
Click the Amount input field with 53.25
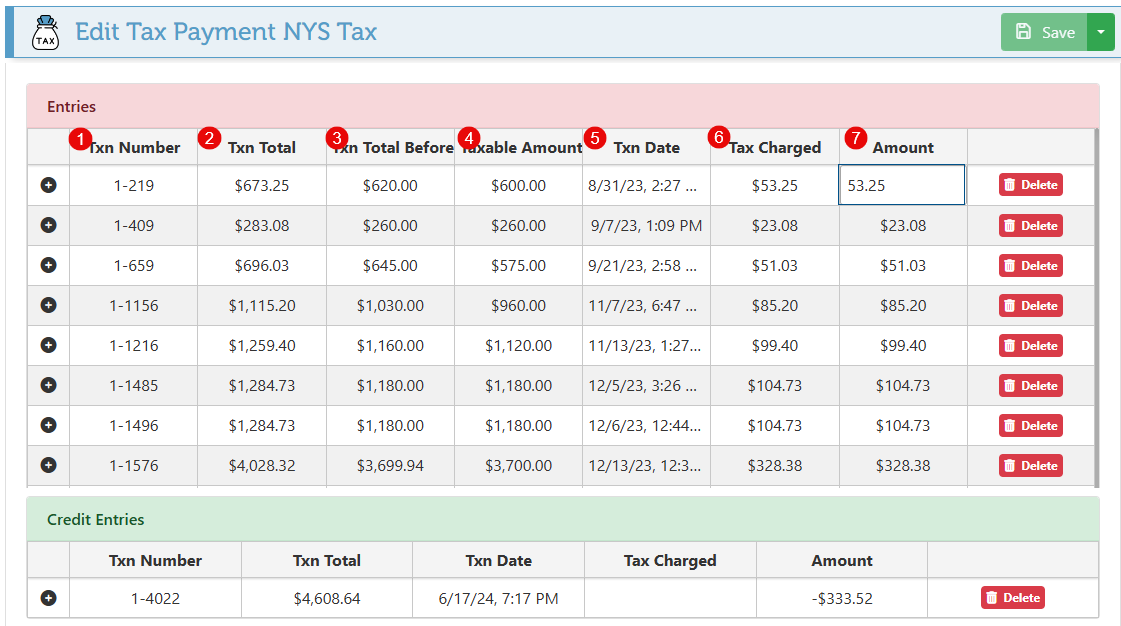[x=901, y=185]
